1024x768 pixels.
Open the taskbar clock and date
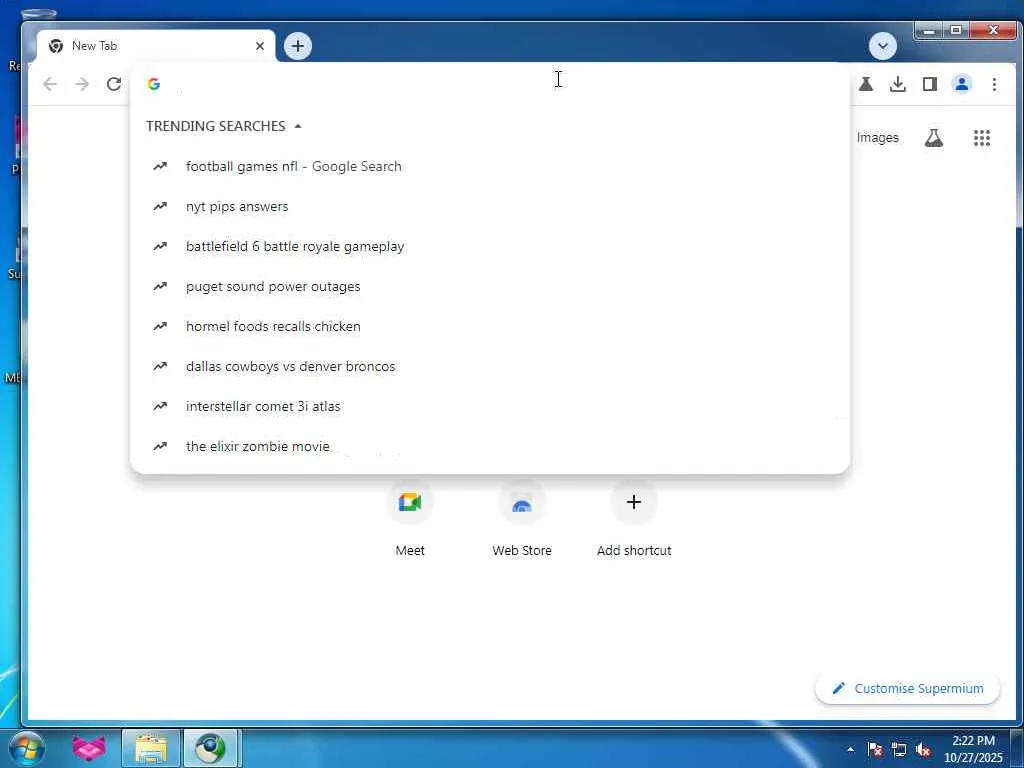973,749
